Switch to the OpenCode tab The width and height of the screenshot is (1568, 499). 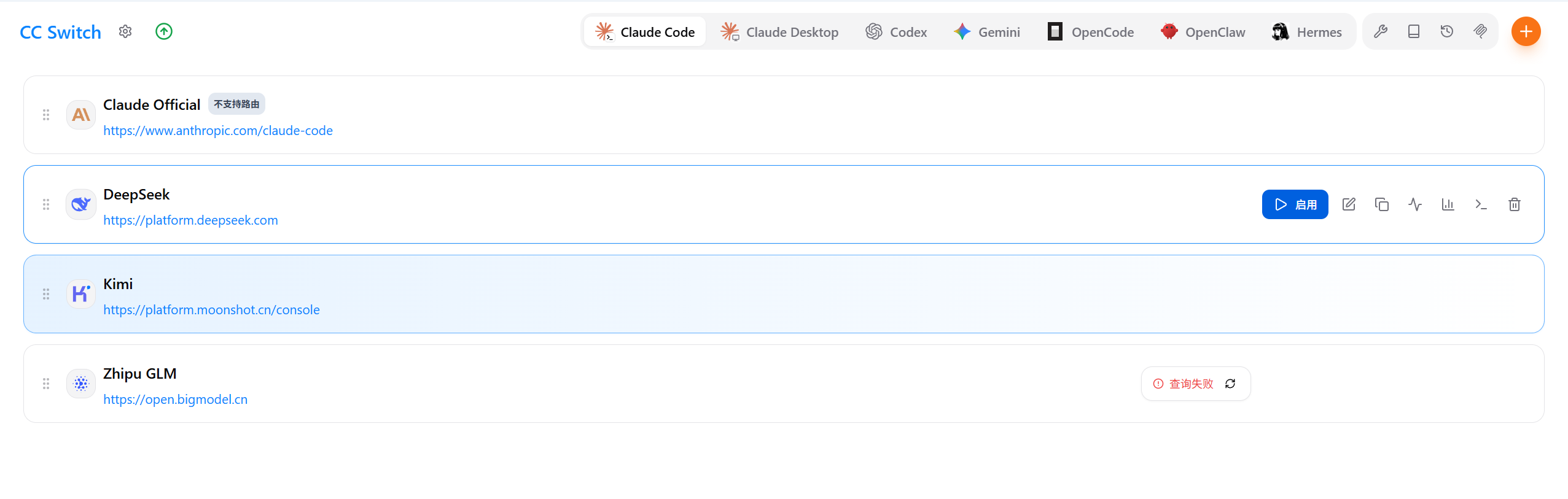pyautogui.click(x=1091, y=31)
